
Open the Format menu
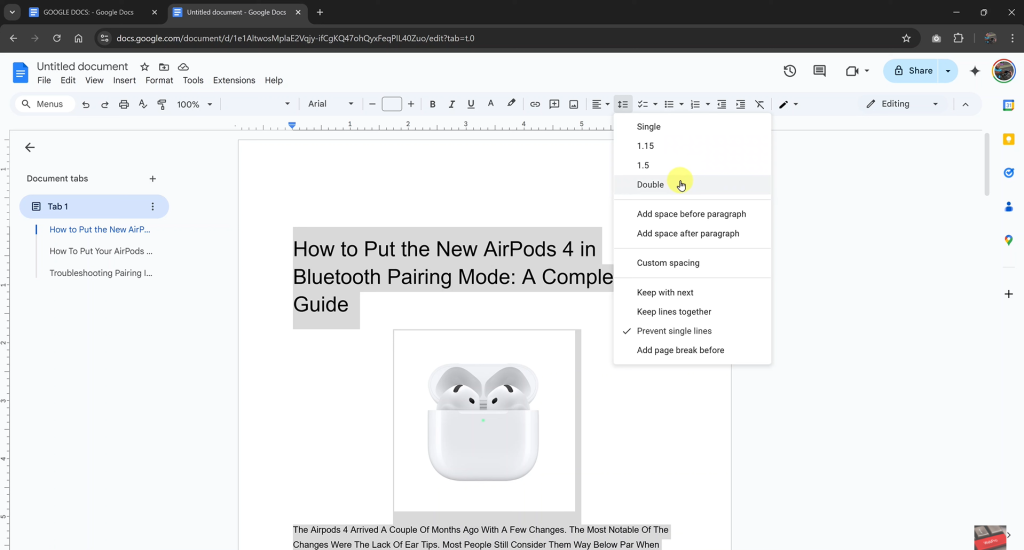[x=159, y=80]
